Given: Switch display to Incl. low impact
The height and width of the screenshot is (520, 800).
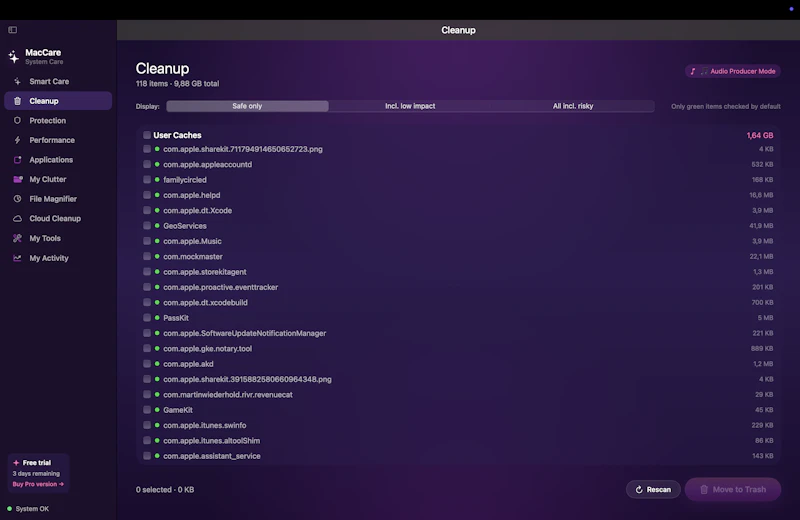Looking at the screenshot, I should (x=410, y=106).
